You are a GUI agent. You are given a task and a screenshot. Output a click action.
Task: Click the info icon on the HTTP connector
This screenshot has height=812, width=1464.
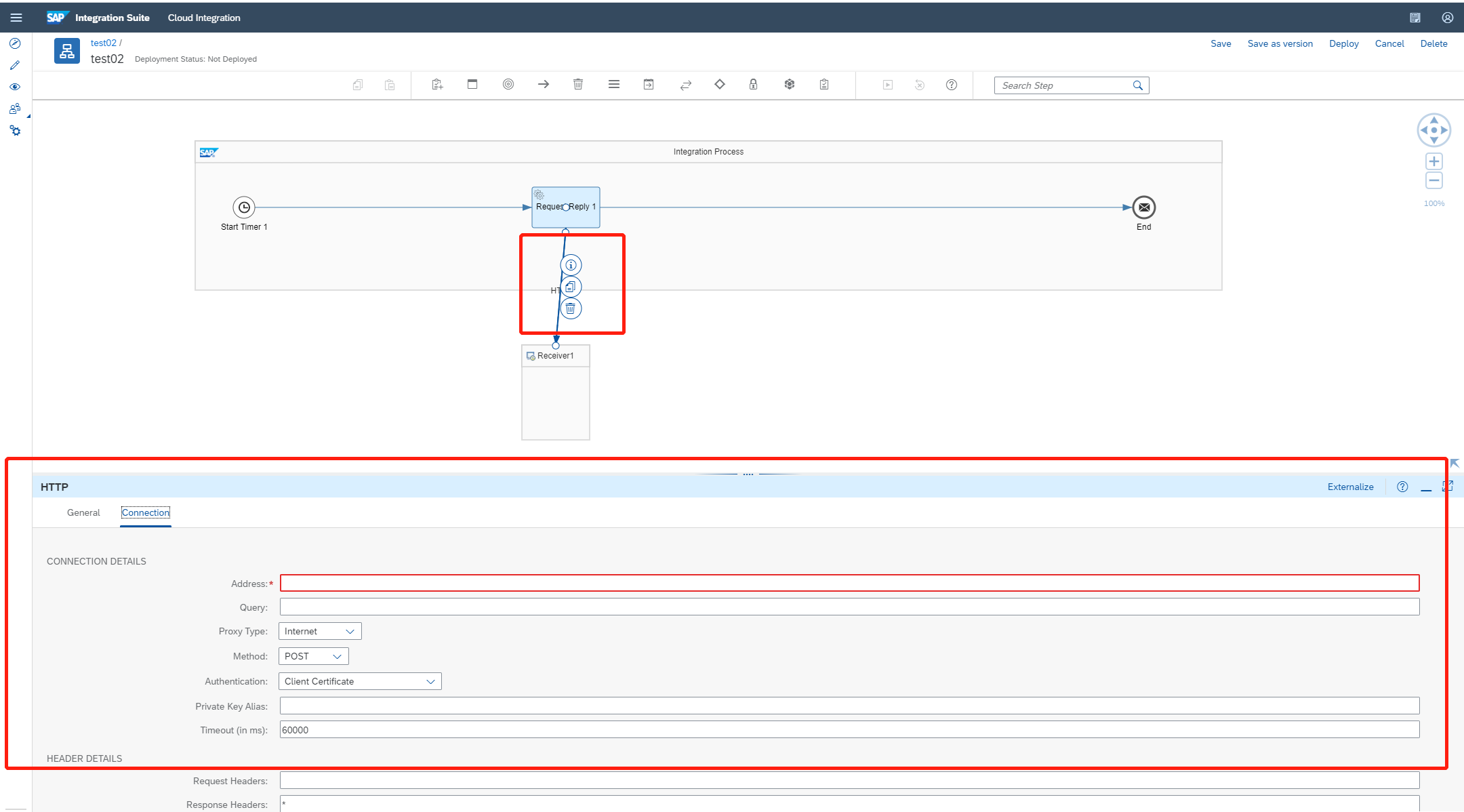point(571,265)
